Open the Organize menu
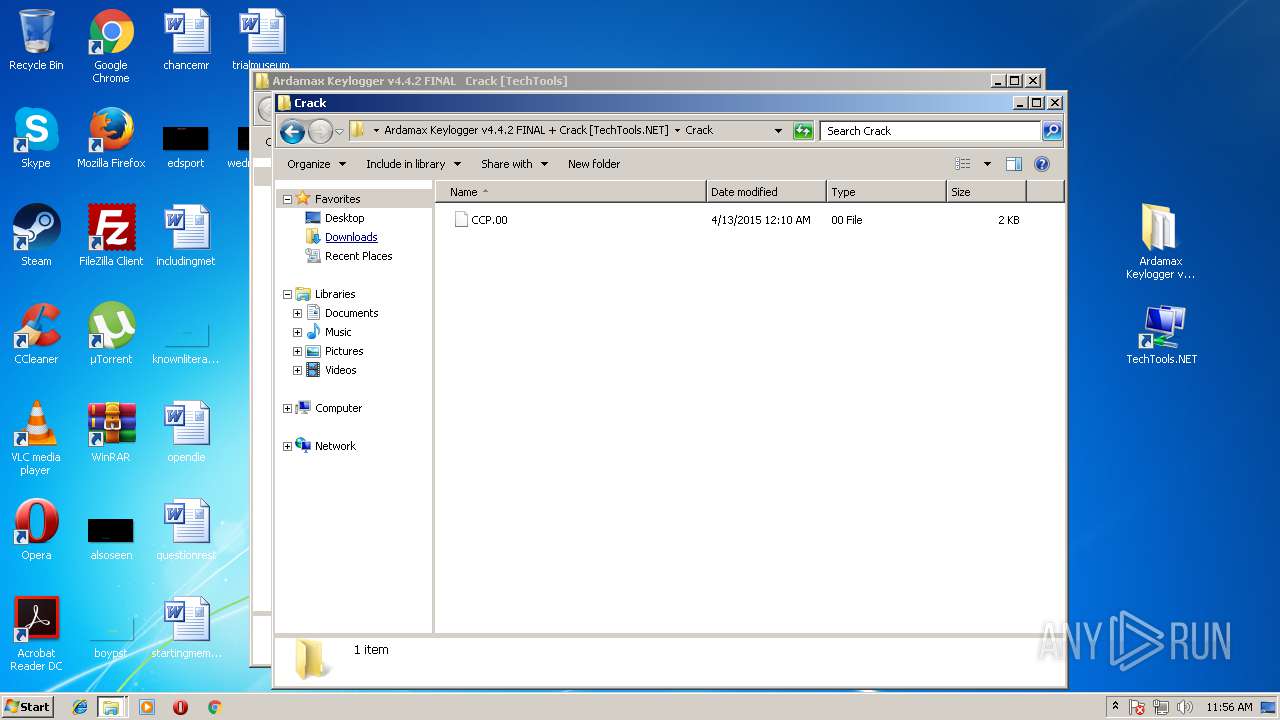 click(316, 164)
